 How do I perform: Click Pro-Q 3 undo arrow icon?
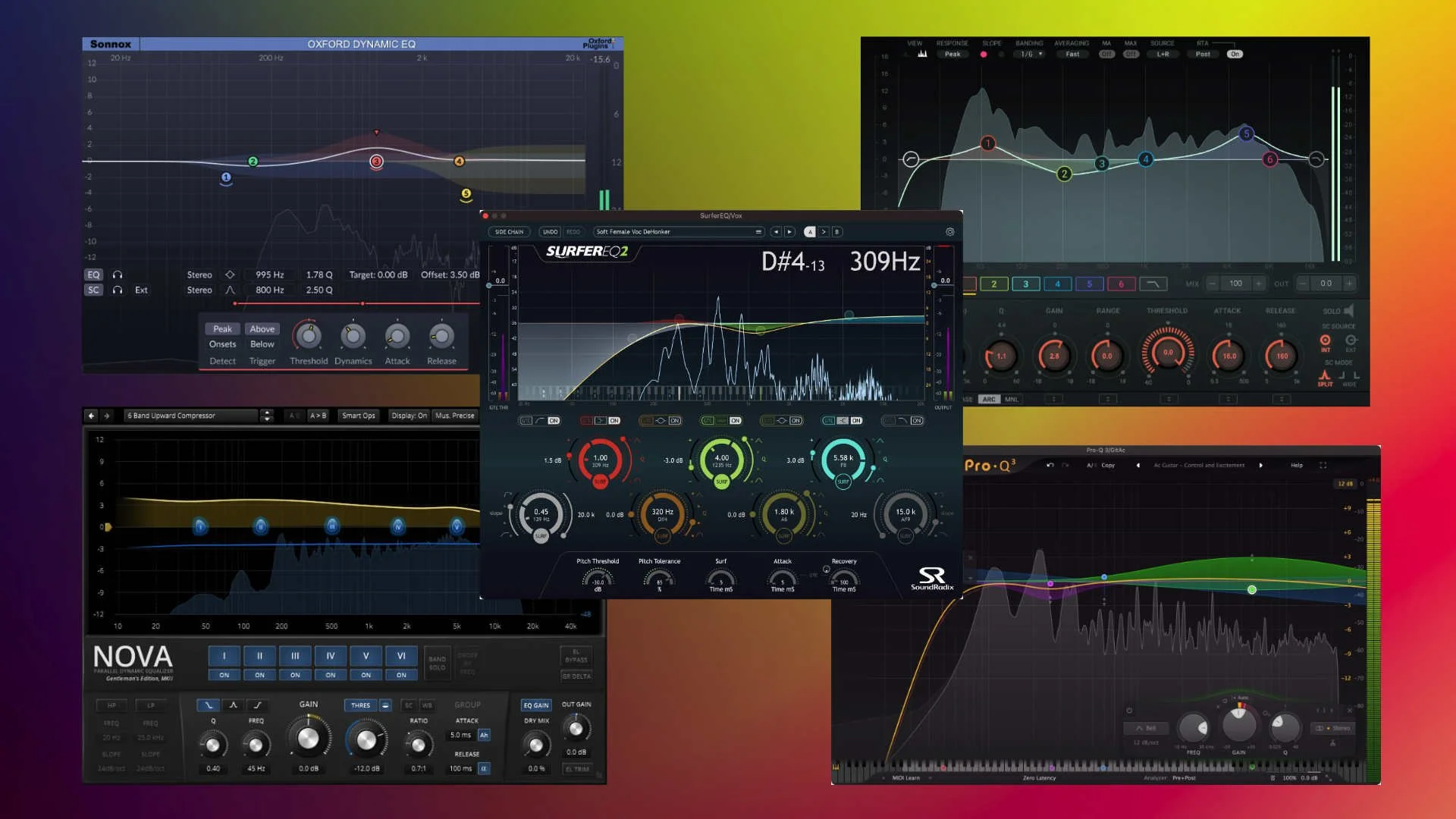click(1050, 465)
